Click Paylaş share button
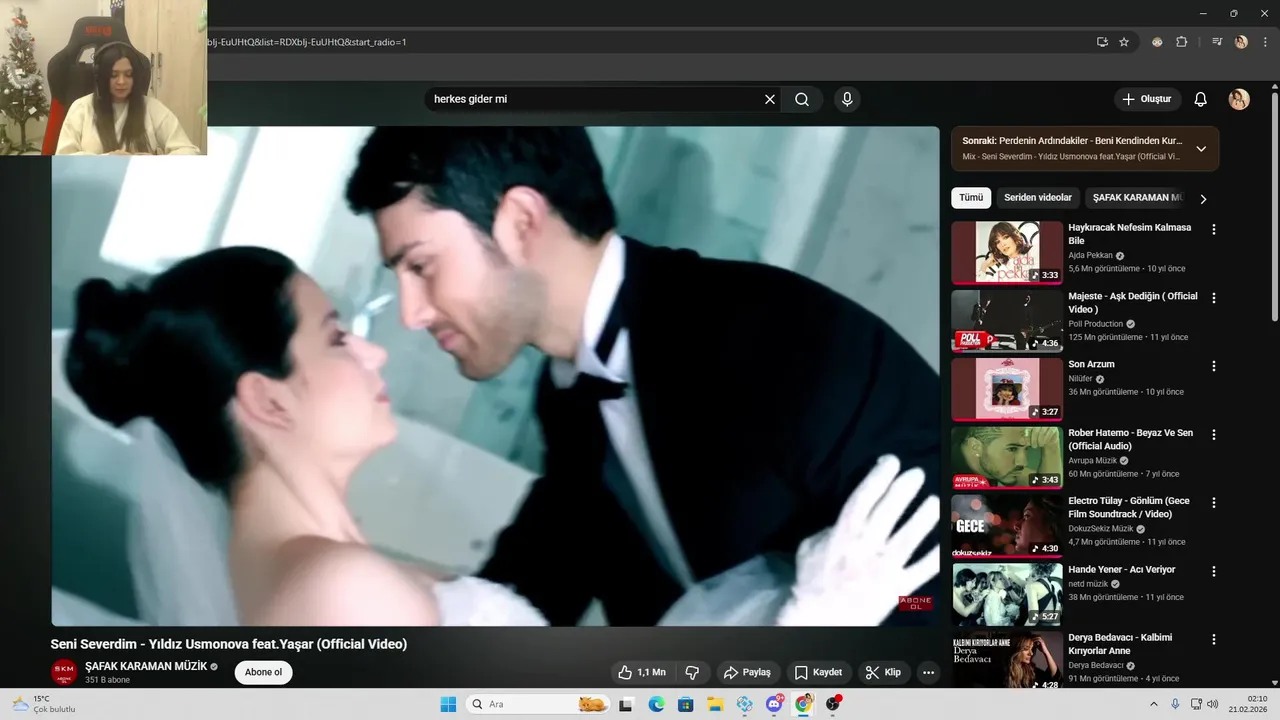This screenshot has height=720, width=1280. coord(747,672)
